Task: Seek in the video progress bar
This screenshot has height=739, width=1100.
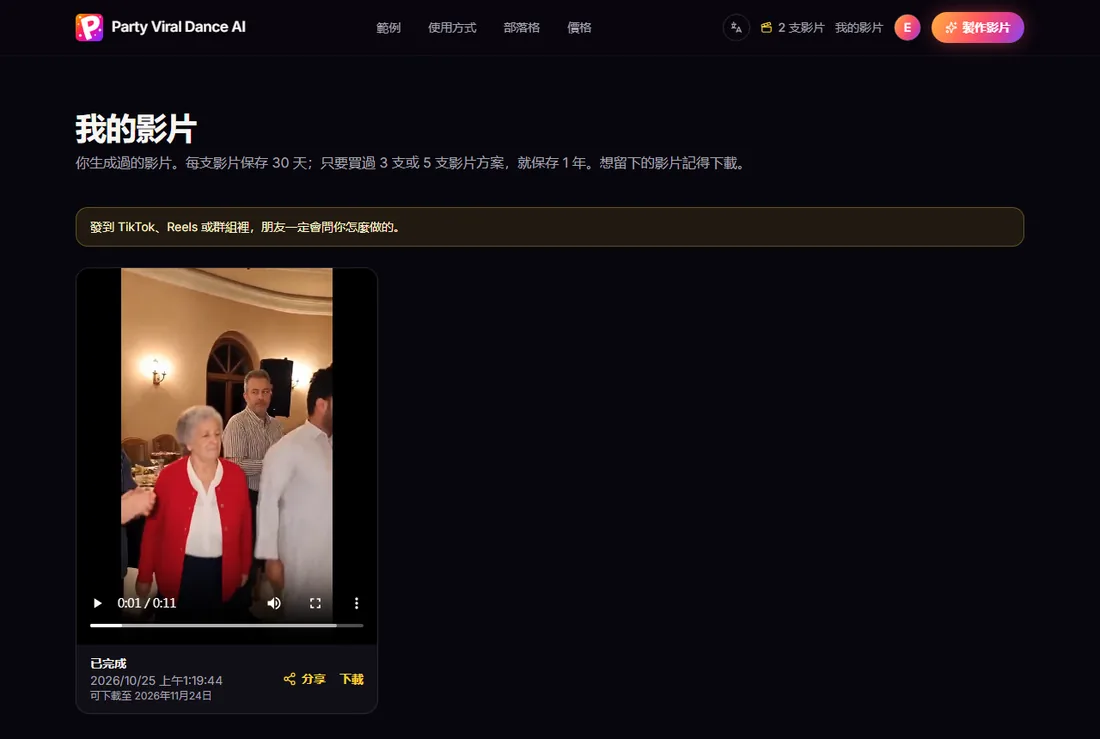Action: pos(227,625)
